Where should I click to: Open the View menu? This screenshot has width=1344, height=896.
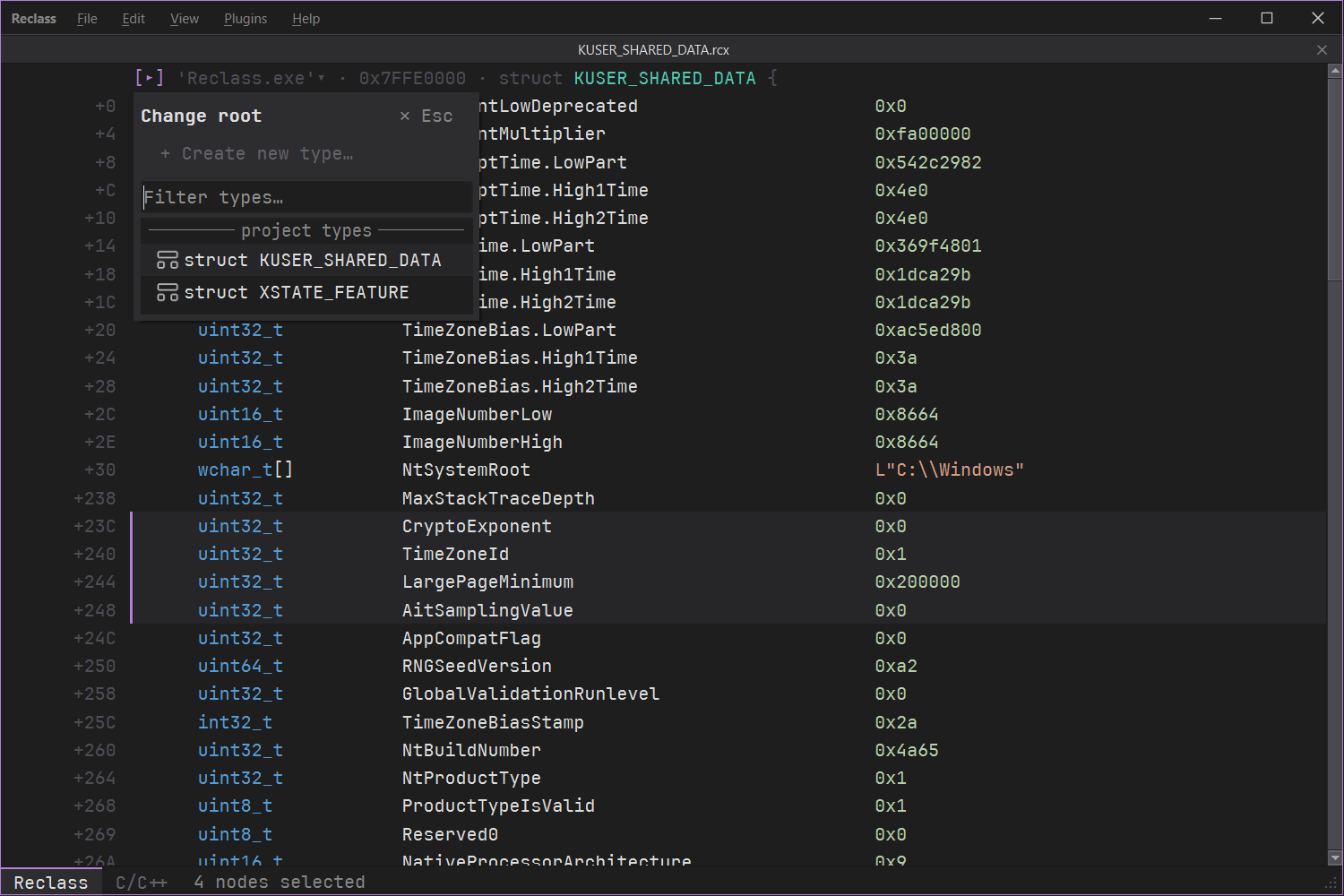(x=185, y=18)
